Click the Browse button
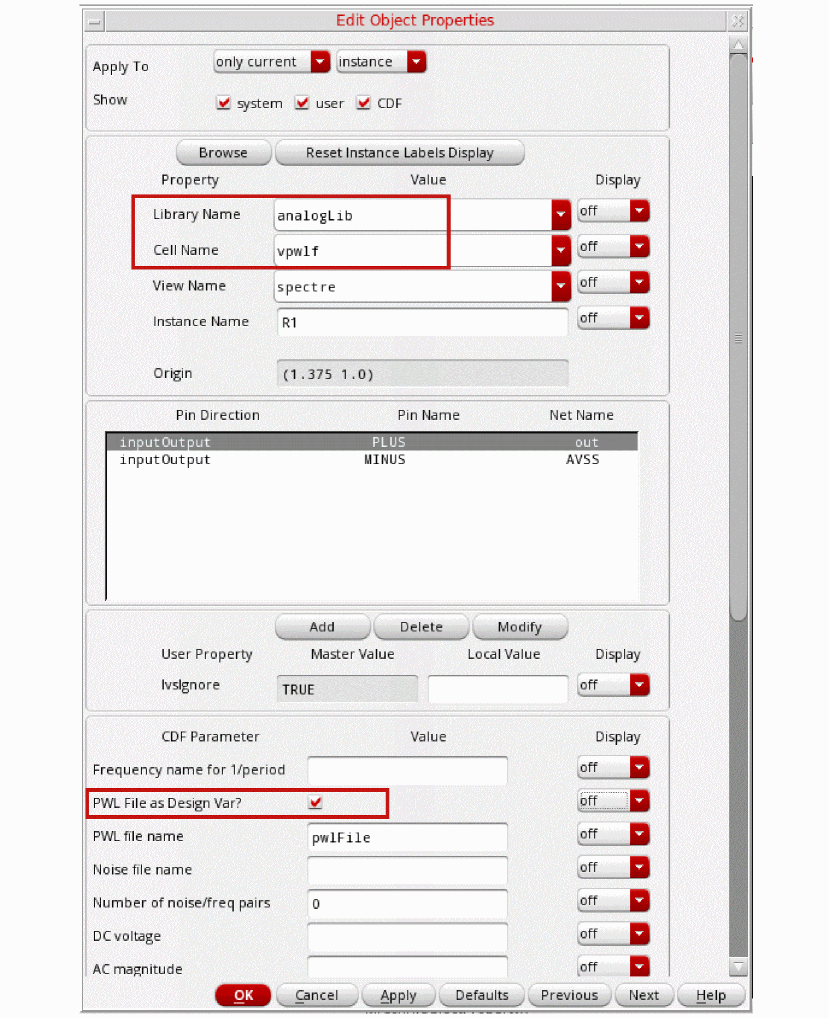 [x=223, y=153]
